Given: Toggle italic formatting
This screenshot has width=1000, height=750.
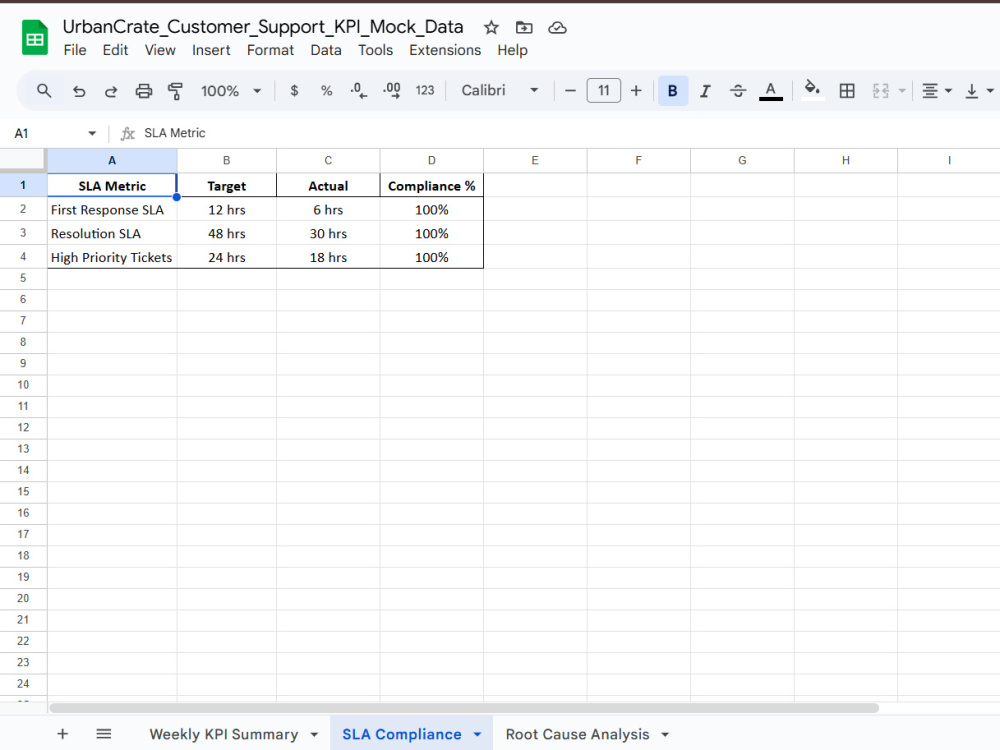Looking at the screenshot, I should pyautogui.click(x=705, y=91).
